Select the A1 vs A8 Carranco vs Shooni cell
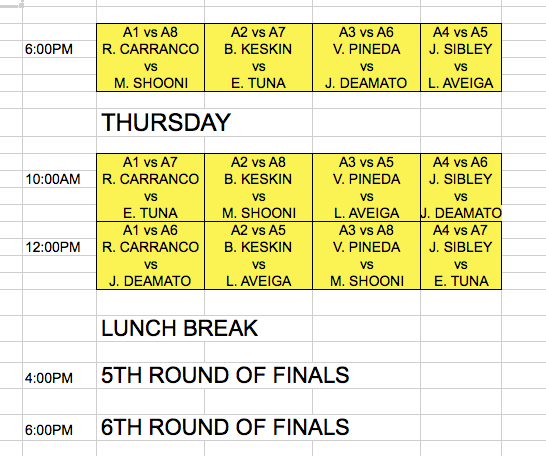546x456 pixels. click(x=150, y=58)
